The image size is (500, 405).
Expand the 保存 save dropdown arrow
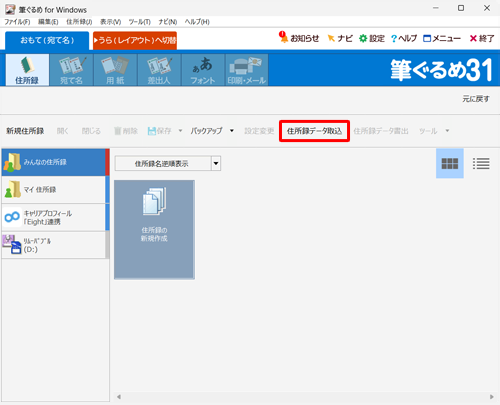pos(180,131)
